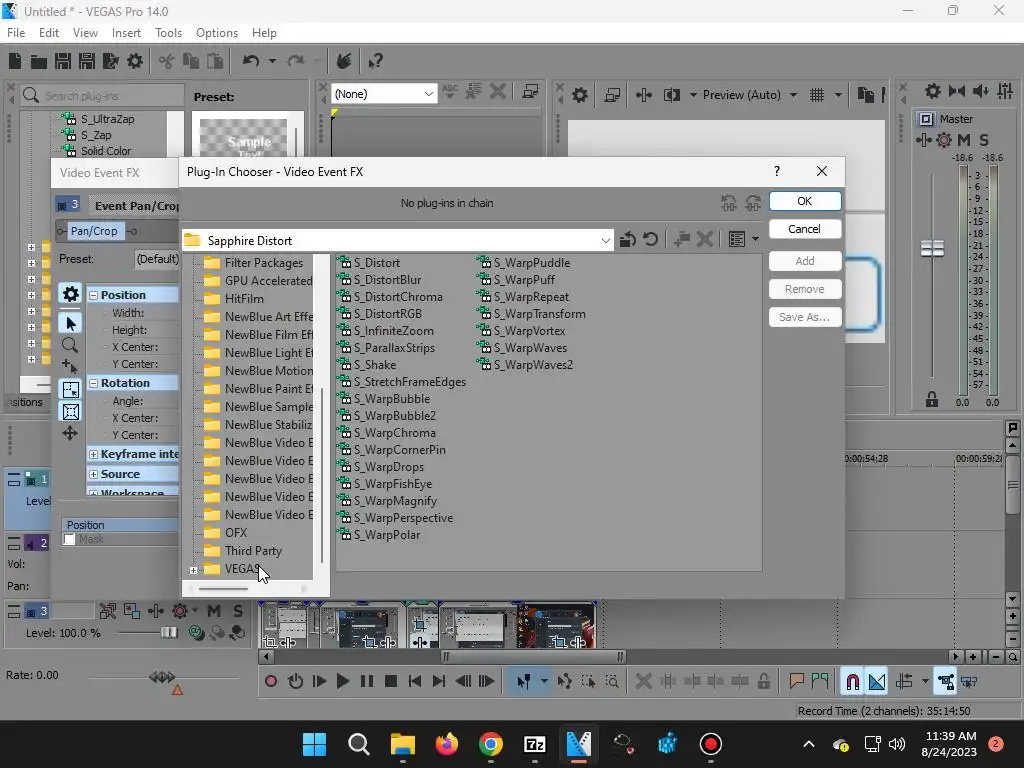Click the Pan/Crop Show Properties gear icon
This screenshot has width=1024, height=768.
pos(71,294)
